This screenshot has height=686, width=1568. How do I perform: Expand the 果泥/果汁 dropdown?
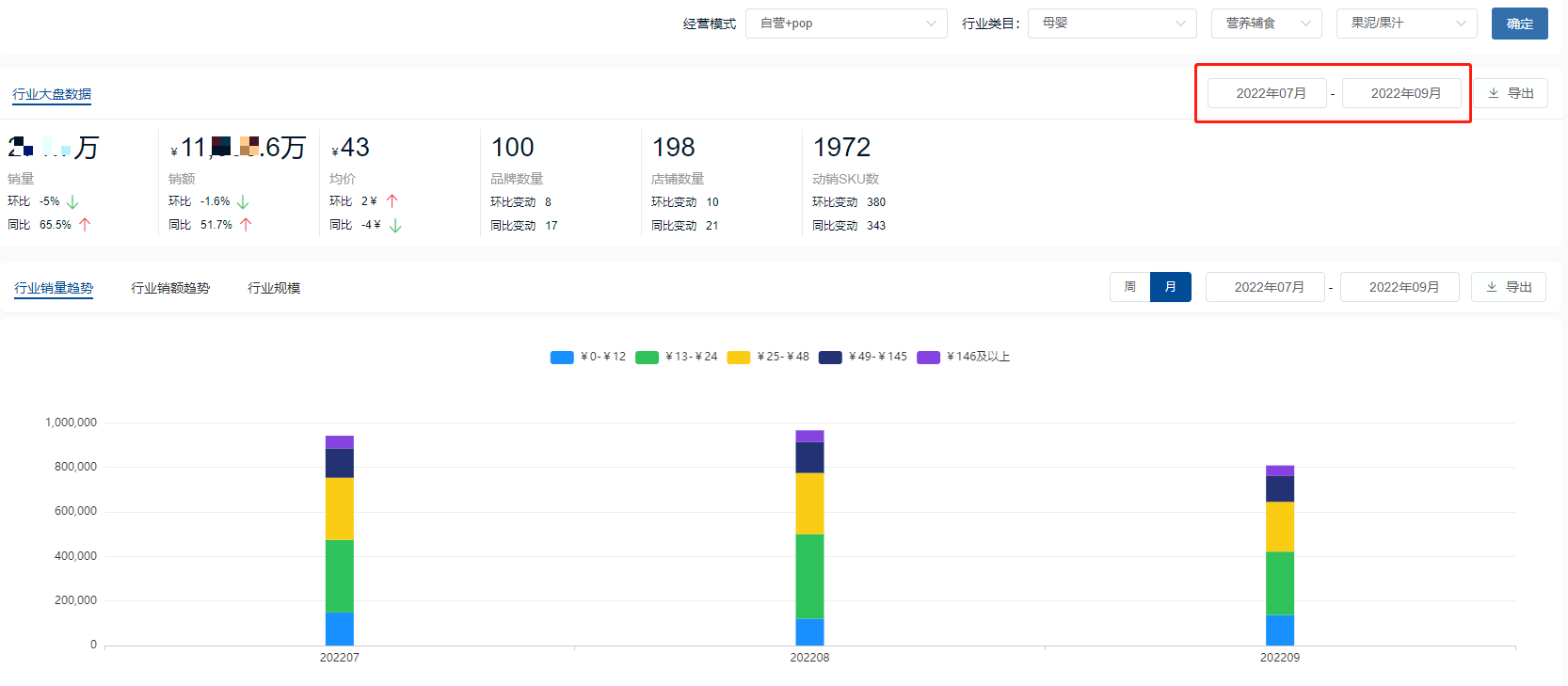click(1406, 24)
